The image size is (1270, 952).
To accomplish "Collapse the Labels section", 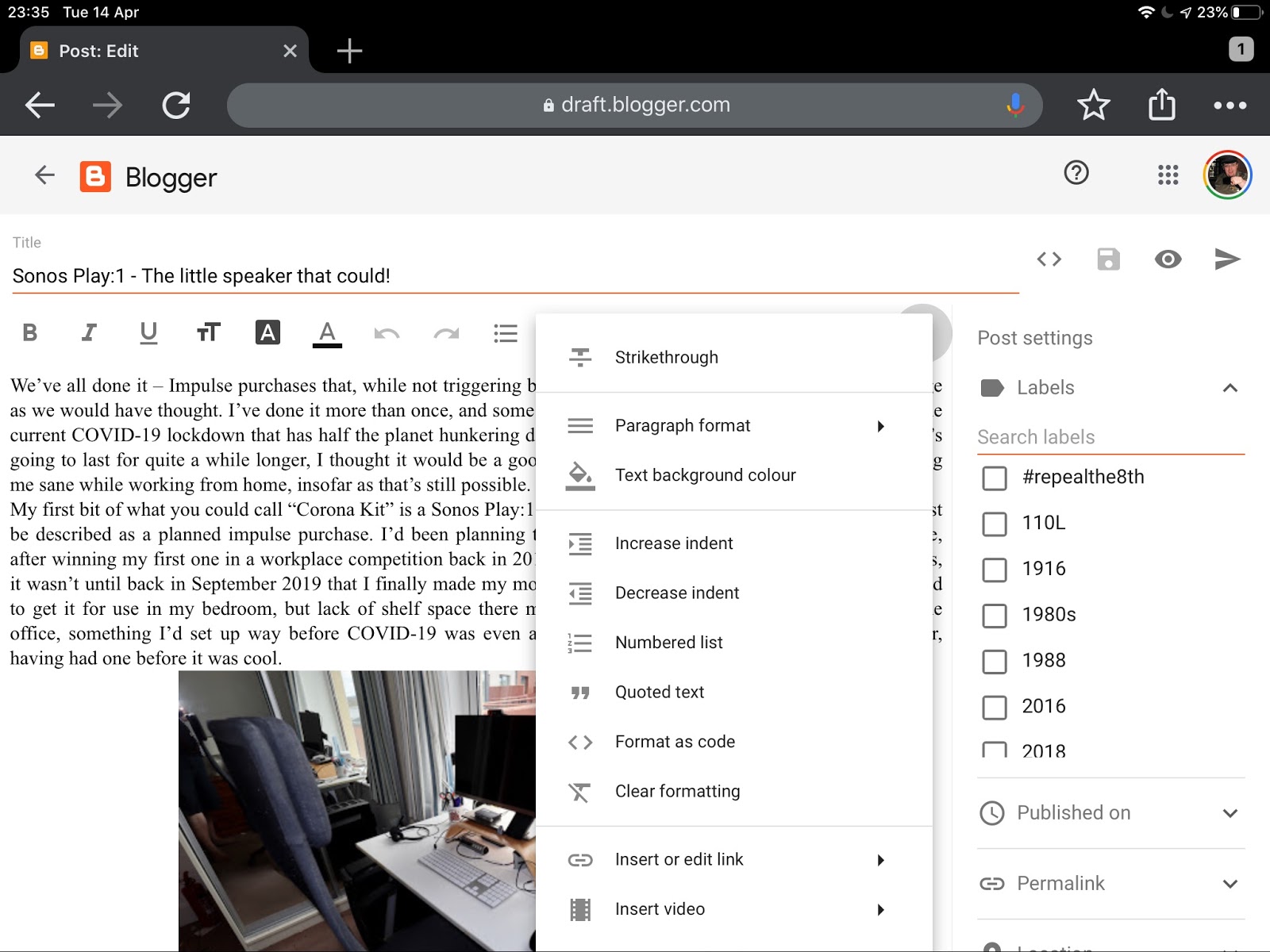I will 1230,388.
